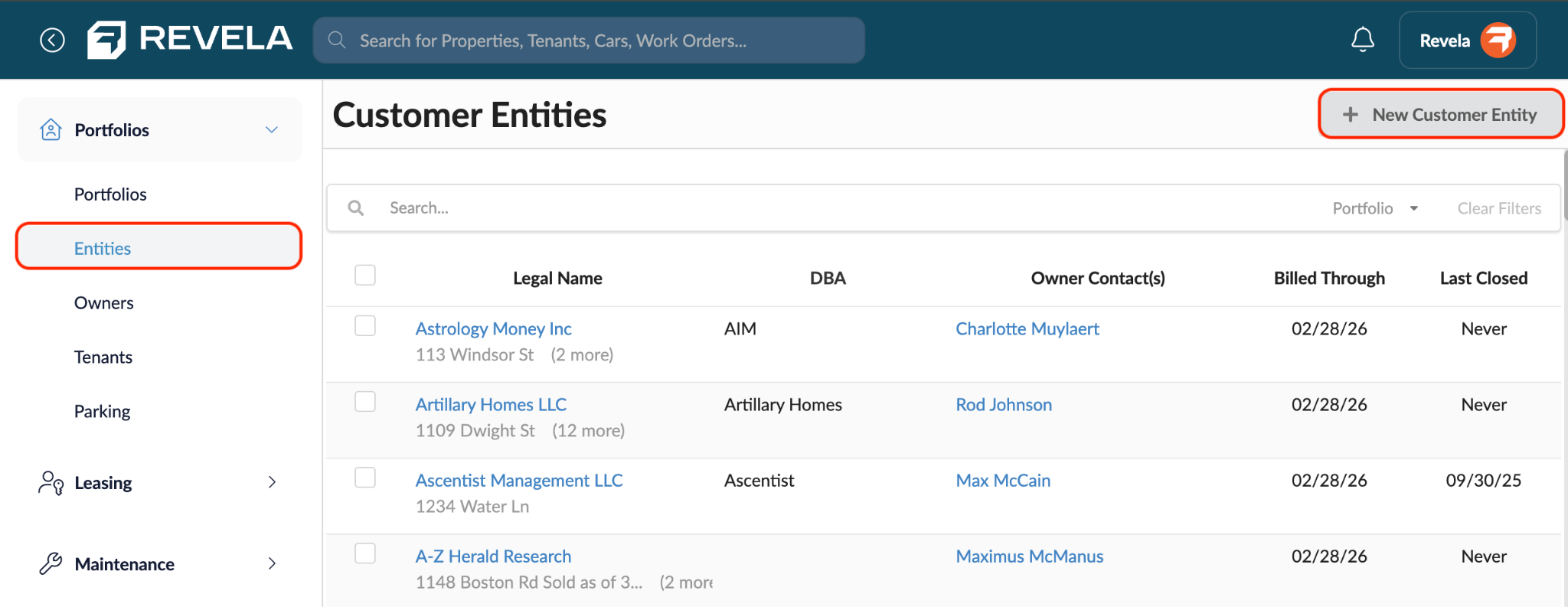The image size is (1568, 607).
Task: Click the (2 more) text under Astrology Money
Action: pos(582,354)
